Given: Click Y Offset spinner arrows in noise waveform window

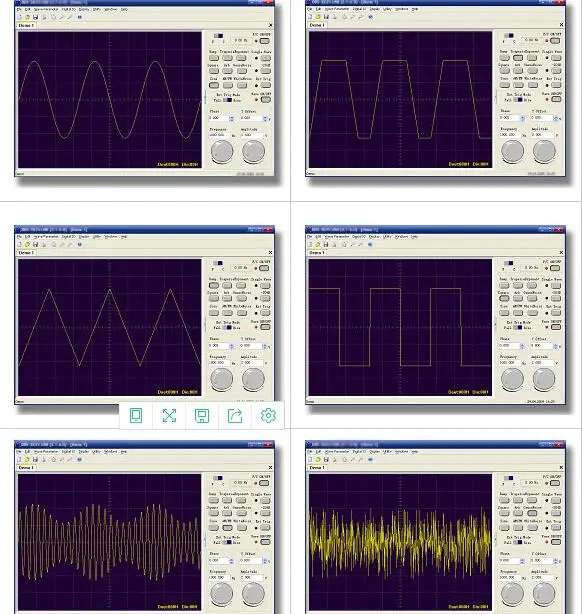Looking at the screenshot, I should coord(555,561).
